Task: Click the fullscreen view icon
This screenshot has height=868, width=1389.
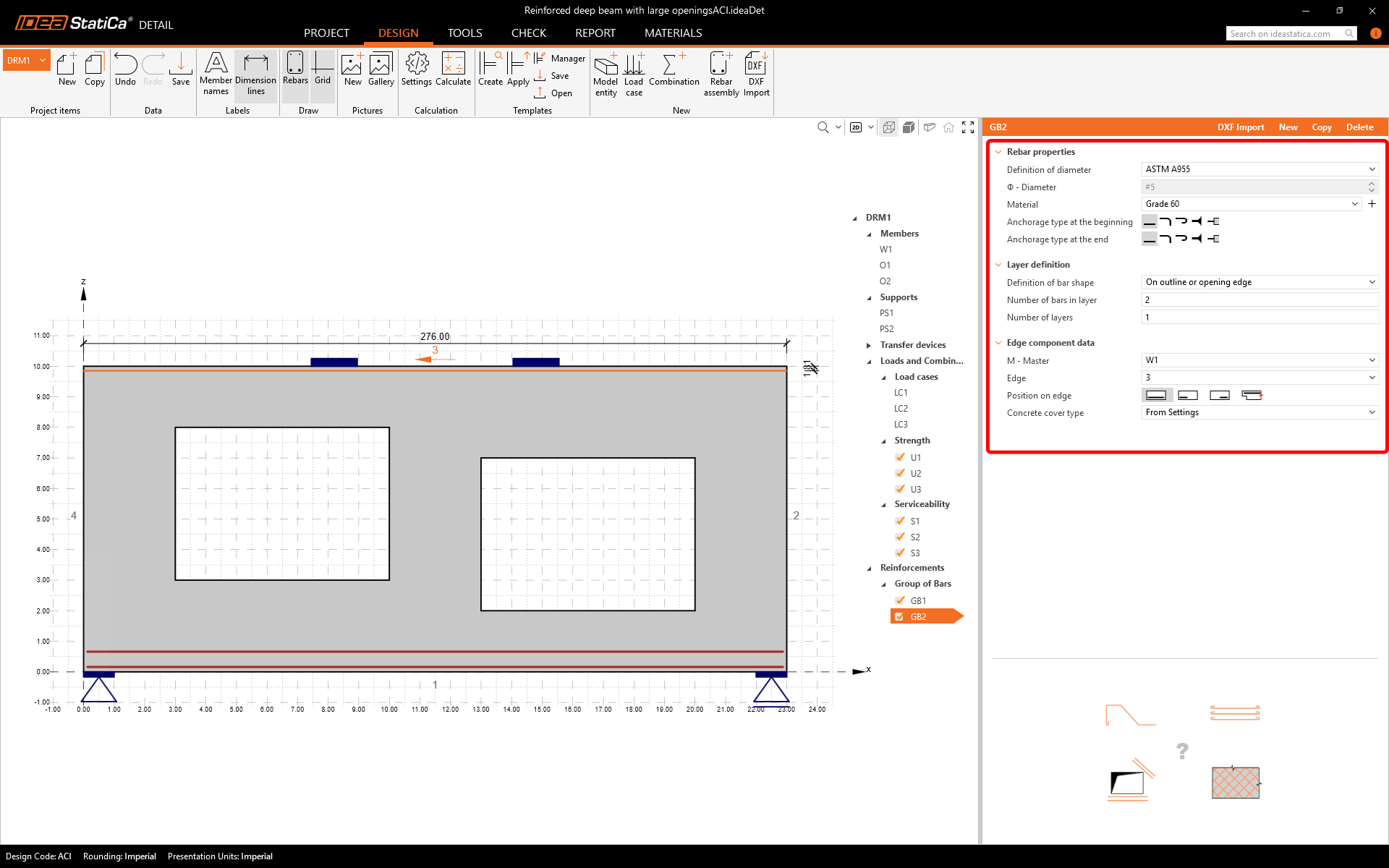Action: (x=968, y=127)
